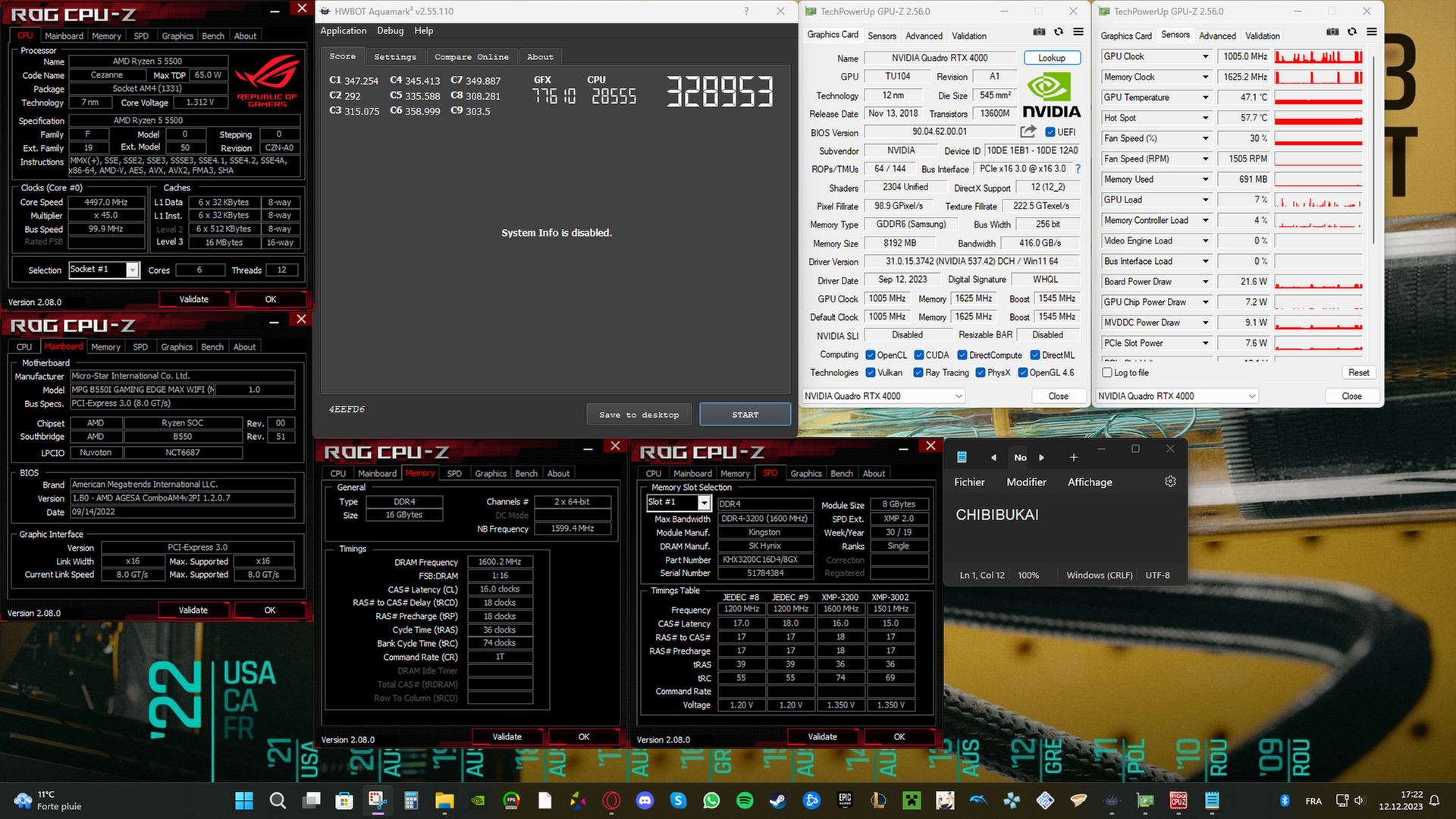Open Bench tab in top-left CPU-Z window
Screen dimensions: 1456x819
[x=213, y=36]
